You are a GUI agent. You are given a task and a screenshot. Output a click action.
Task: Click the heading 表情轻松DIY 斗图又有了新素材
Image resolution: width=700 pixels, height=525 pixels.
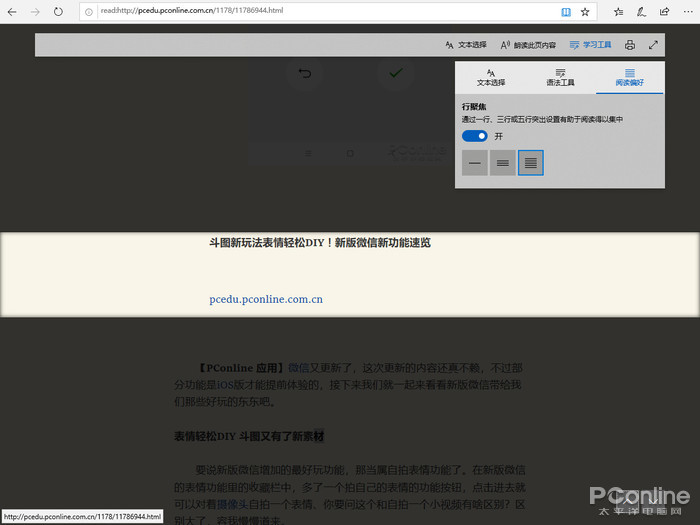tap(249, 436)
